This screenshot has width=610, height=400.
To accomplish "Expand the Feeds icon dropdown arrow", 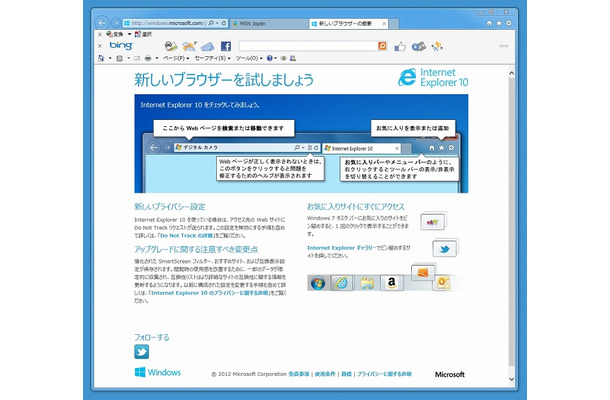I will click(x=128, y=58).
